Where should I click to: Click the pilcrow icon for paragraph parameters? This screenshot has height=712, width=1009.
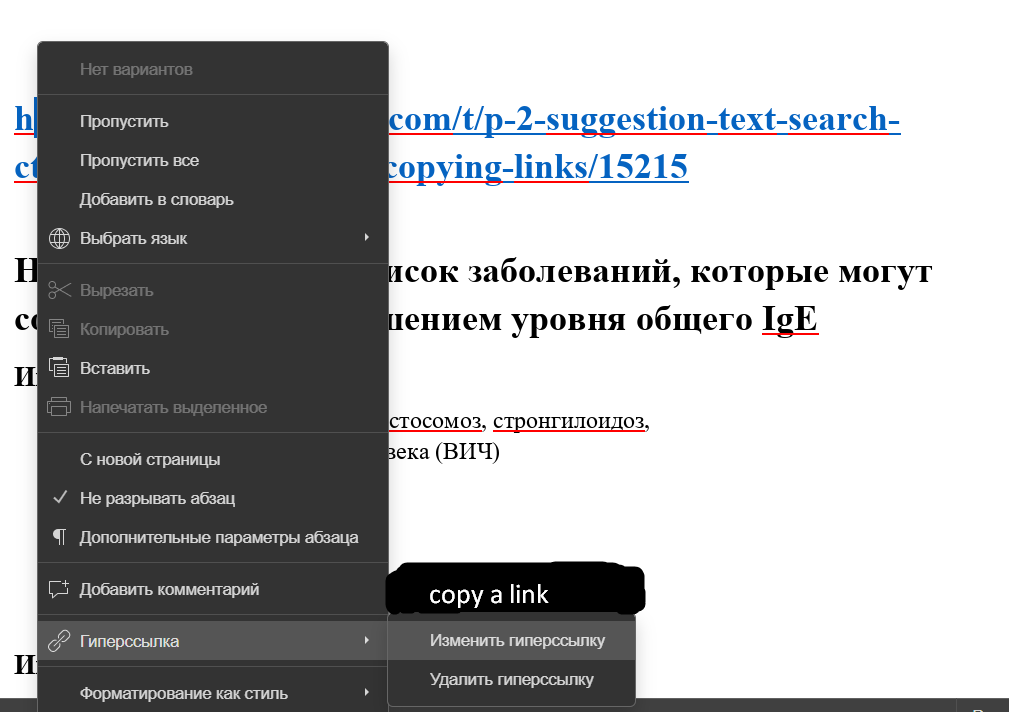pos(59,537)
